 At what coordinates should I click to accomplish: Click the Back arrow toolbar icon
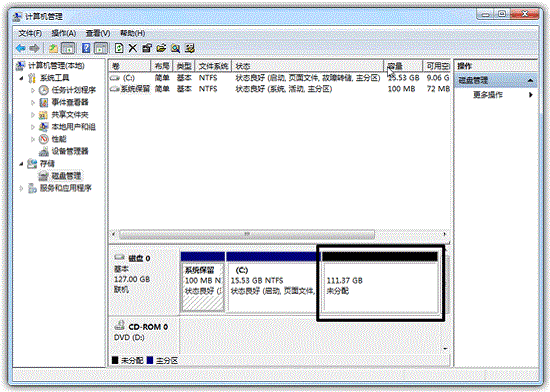coord(21,48)
